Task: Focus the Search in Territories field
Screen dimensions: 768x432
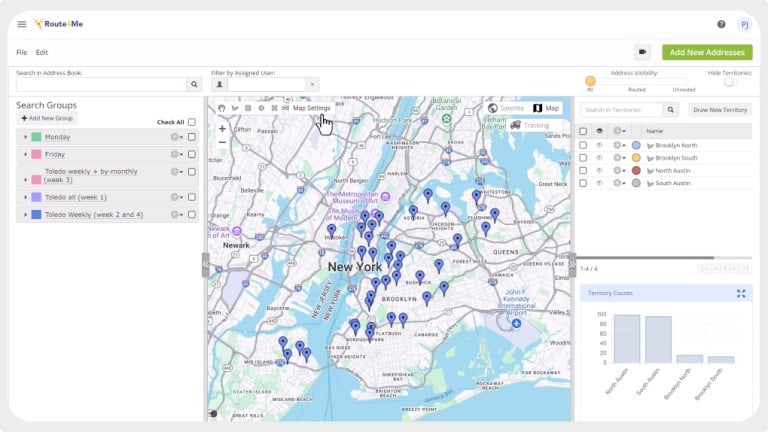Action: click(622, 110)
